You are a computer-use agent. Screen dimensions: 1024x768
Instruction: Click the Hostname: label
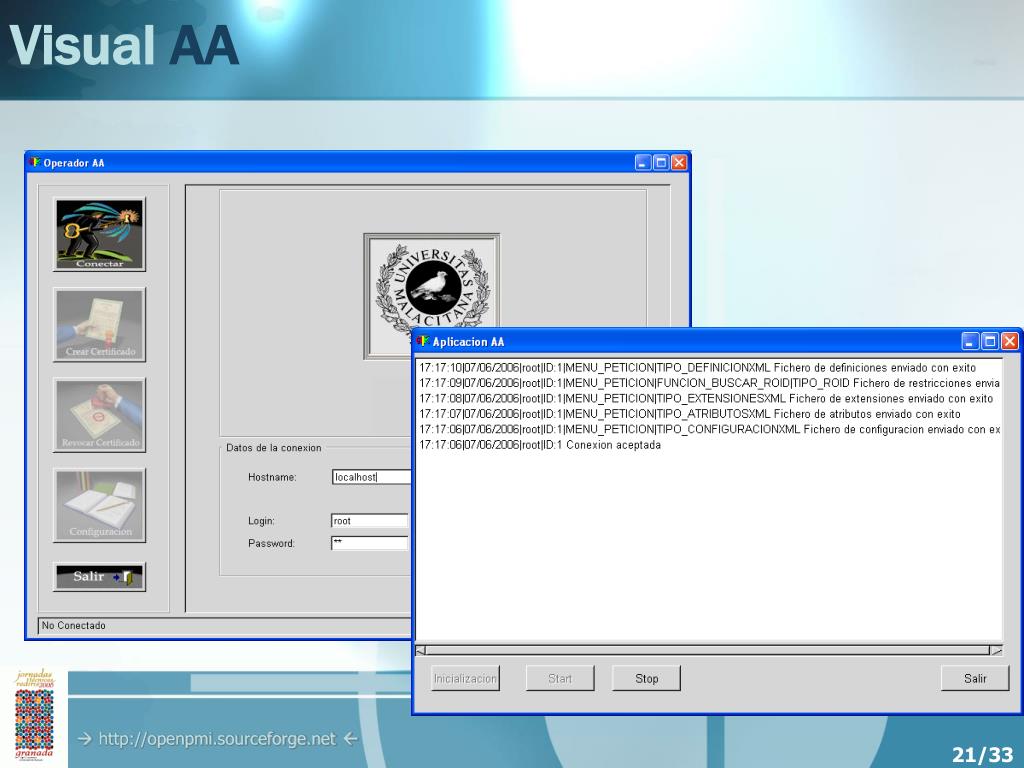(272, 477)
